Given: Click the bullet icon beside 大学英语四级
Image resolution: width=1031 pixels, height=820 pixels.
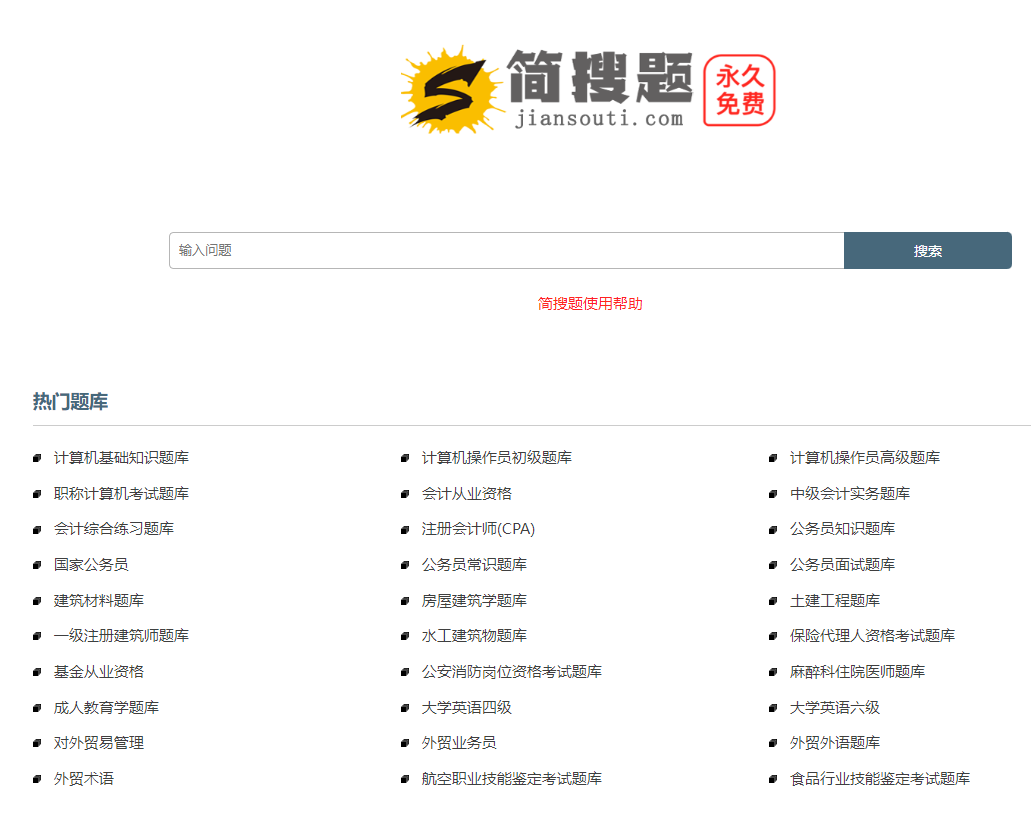Looking at the screenshot, I should (405, 708).
